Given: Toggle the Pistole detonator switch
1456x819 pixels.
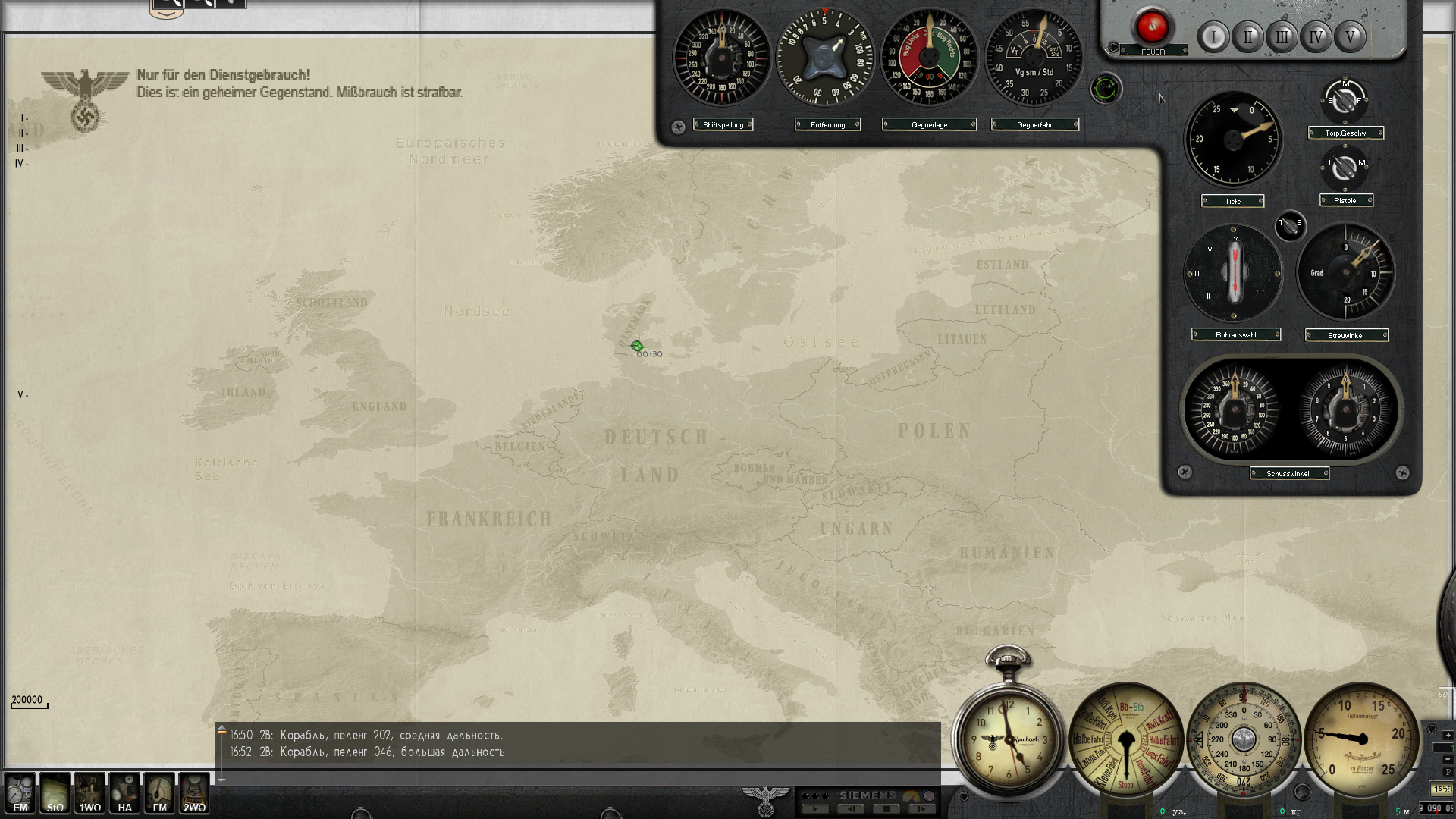Looking at the screenshot, I should pyautogui.click(x=1345, y=168).
